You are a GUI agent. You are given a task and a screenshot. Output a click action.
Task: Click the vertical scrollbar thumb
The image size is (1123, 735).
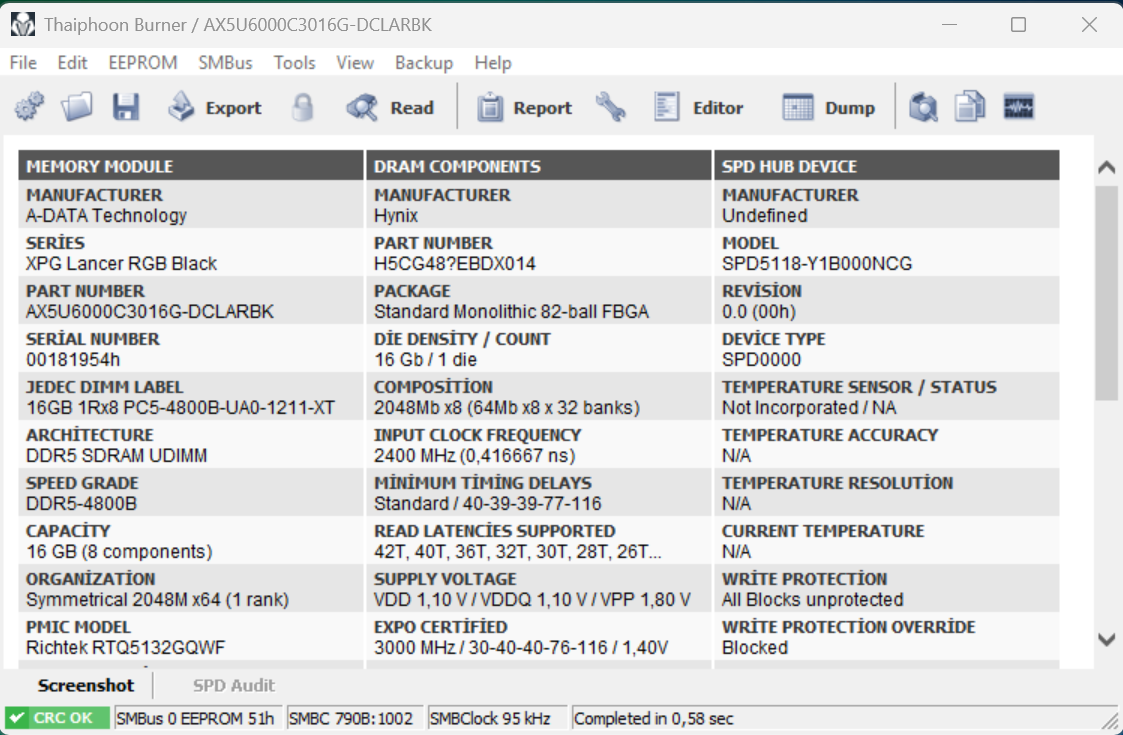coord(1107,293)
